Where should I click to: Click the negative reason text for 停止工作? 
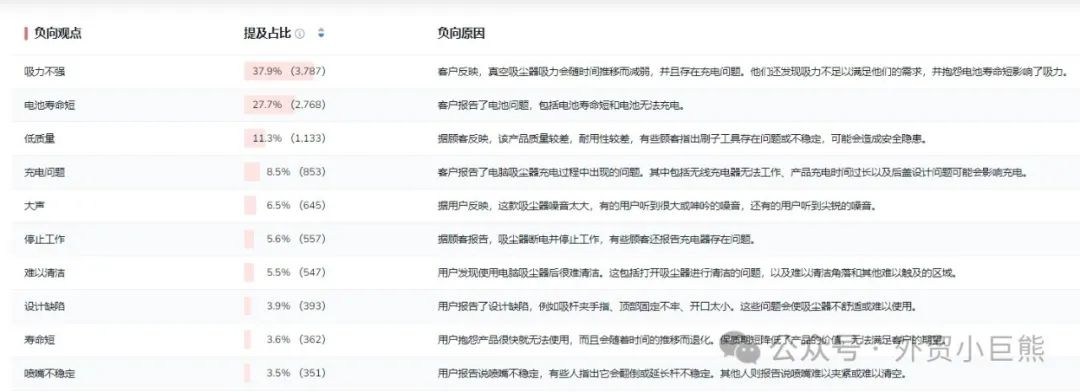(x=596, y=239)
